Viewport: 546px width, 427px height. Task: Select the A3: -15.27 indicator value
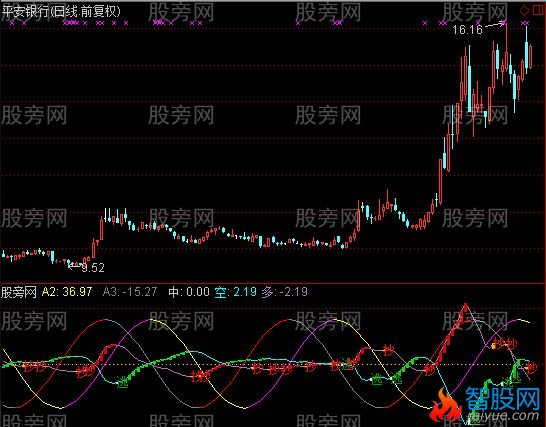[x=130, y=292]
